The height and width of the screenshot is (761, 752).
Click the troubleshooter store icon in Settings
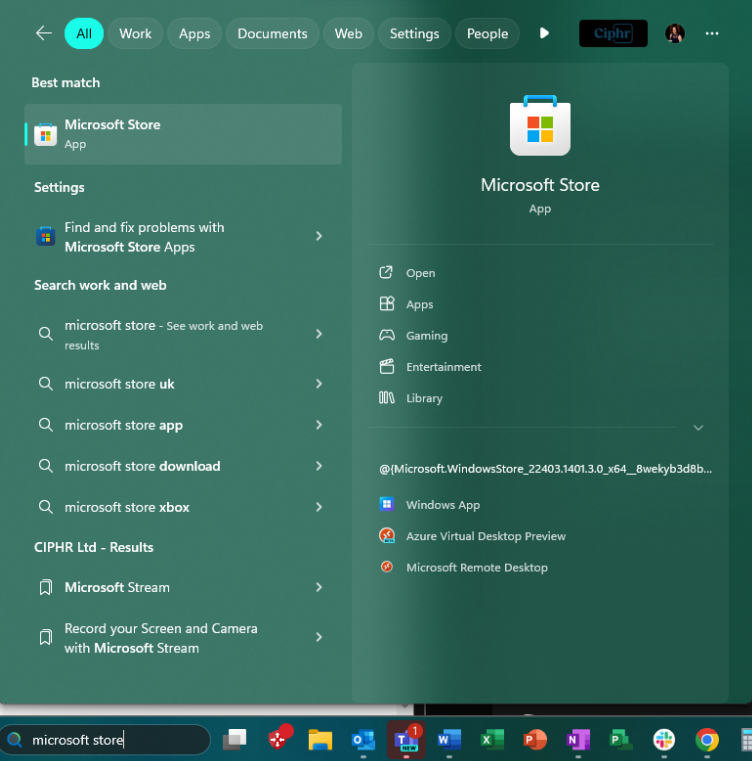[x=46, y=236]
